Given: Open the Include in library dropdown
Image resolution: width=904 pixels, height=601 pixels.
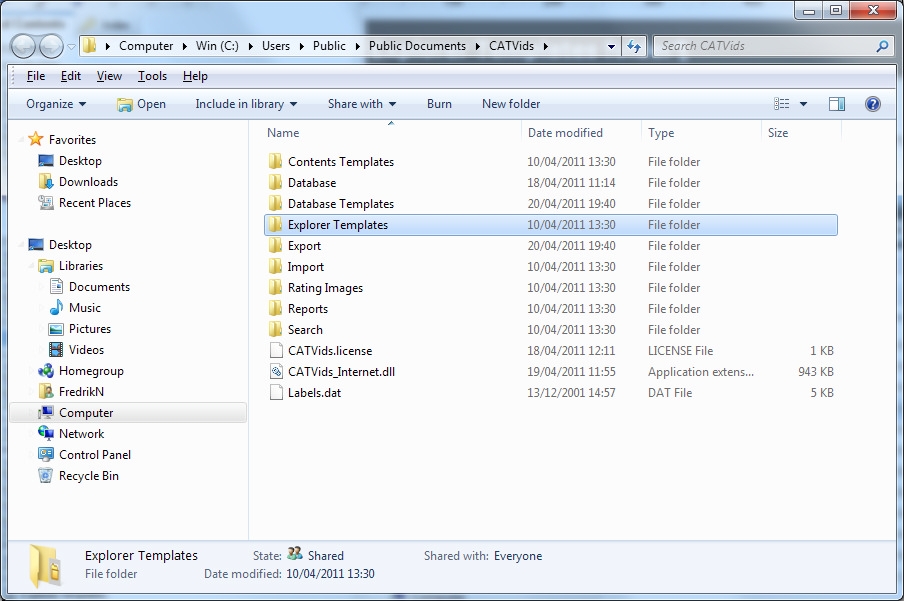Looking at the screenshot, I should click(246, 104).
